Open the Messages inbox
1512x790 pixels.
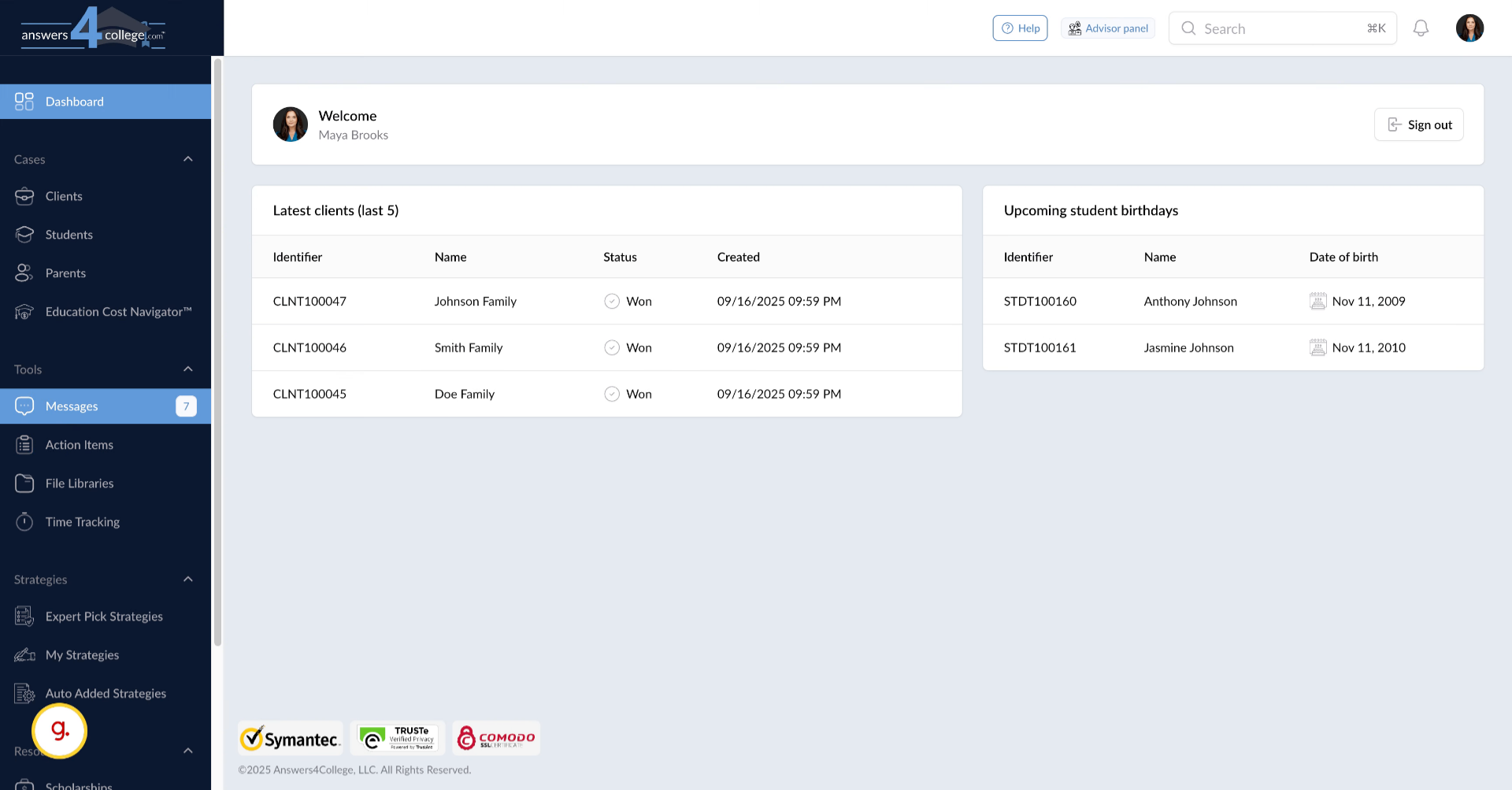(x=71, y=406)
